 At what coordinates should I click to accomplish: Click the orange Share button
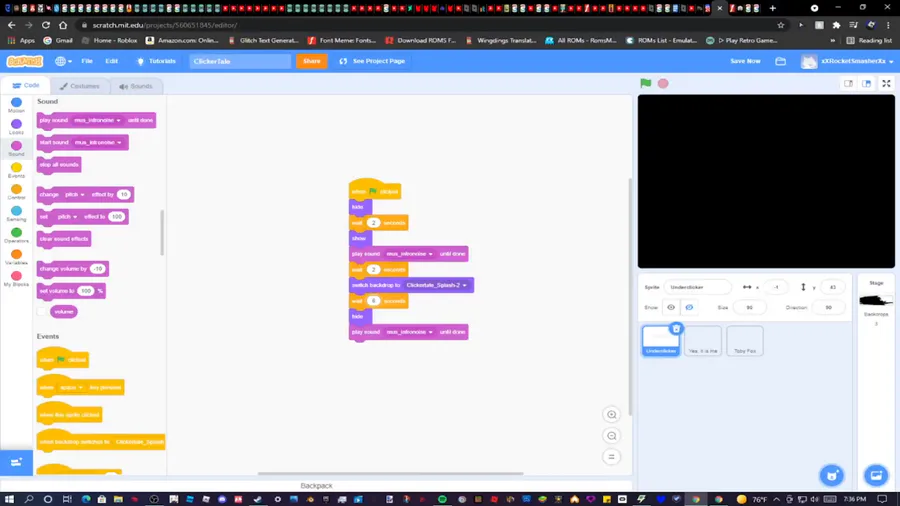(312, 61)
